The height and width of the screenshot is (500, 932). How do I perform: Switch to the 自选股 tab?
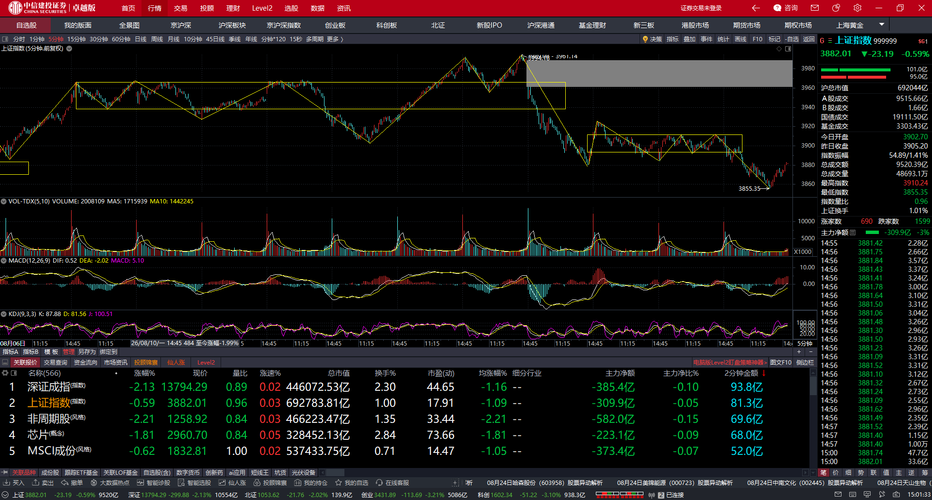[x=26, y=25]
